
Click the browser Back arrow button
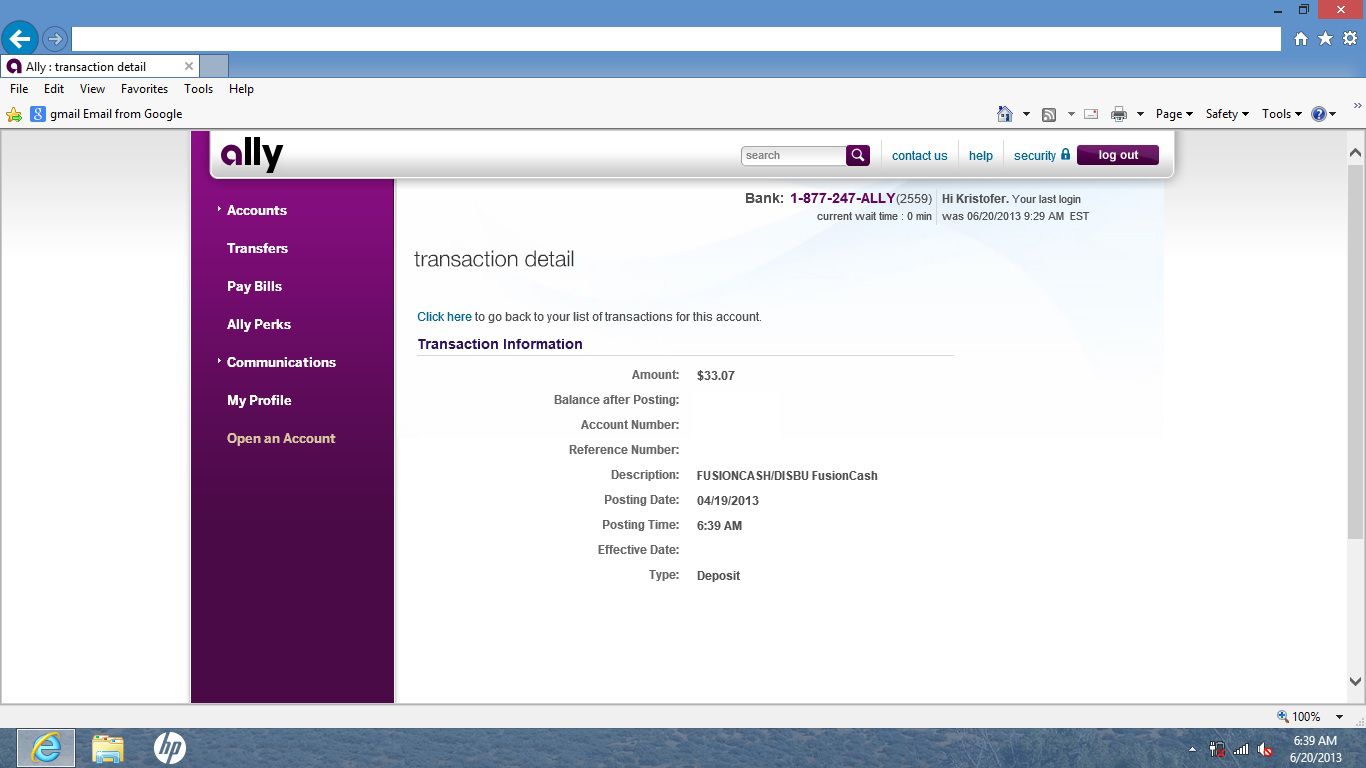pyautogui.click(x=19, y=39)
